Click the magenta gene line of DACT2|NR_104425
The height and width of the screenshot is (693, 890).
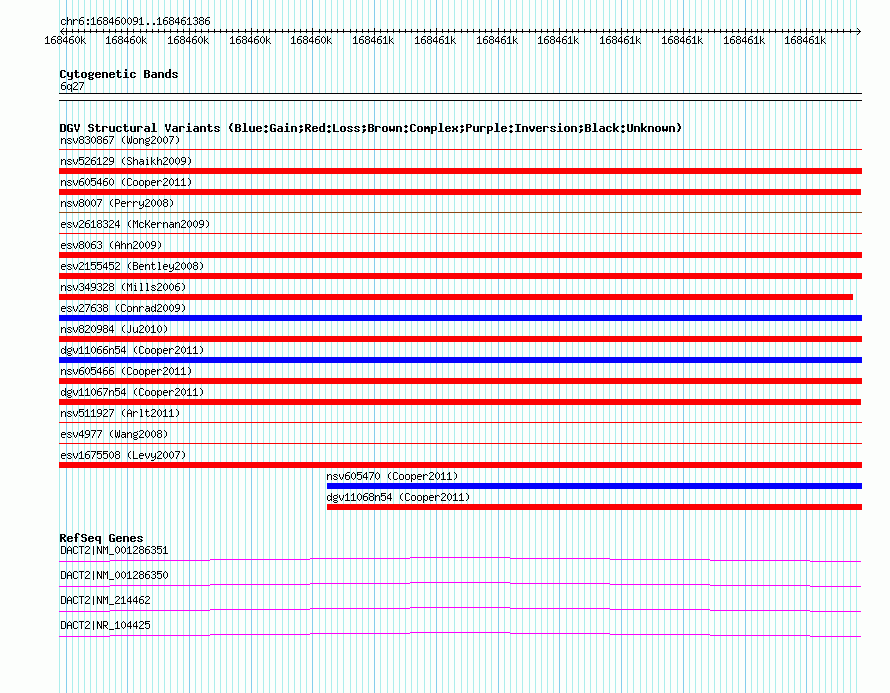click(x=460, y=635)
